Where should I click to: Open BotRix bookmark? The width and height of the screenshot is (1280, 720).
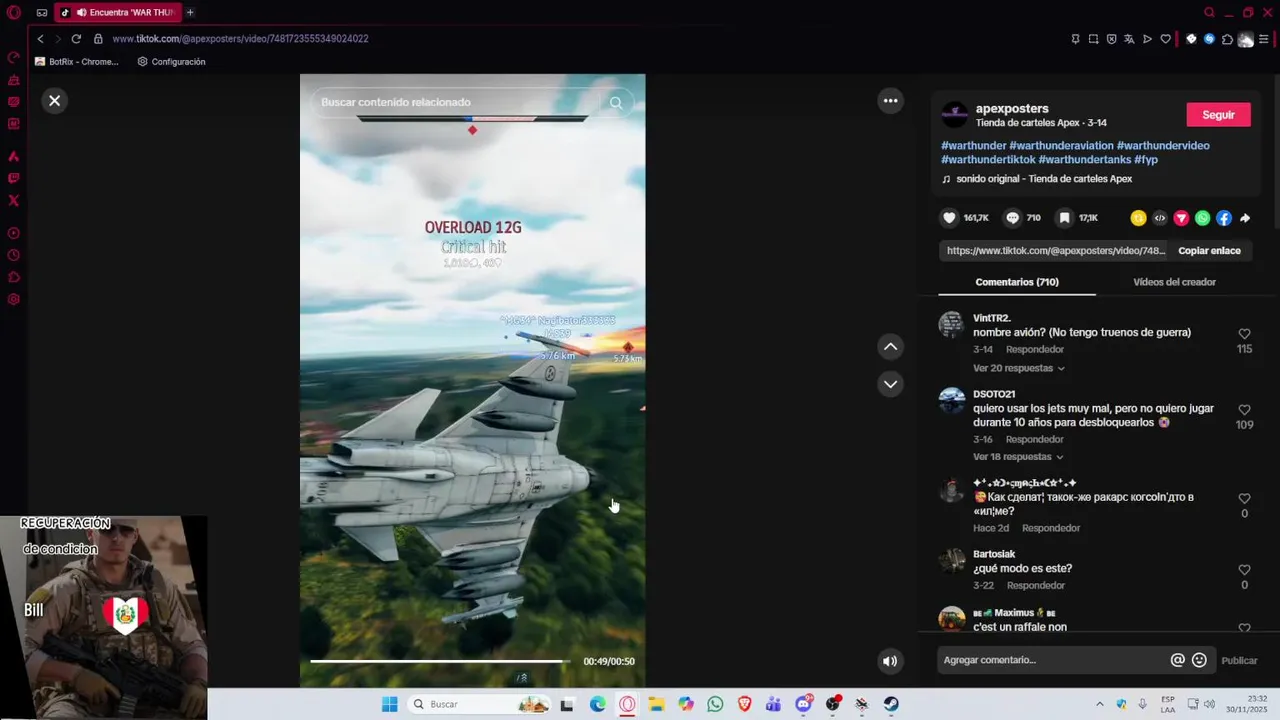76,62
